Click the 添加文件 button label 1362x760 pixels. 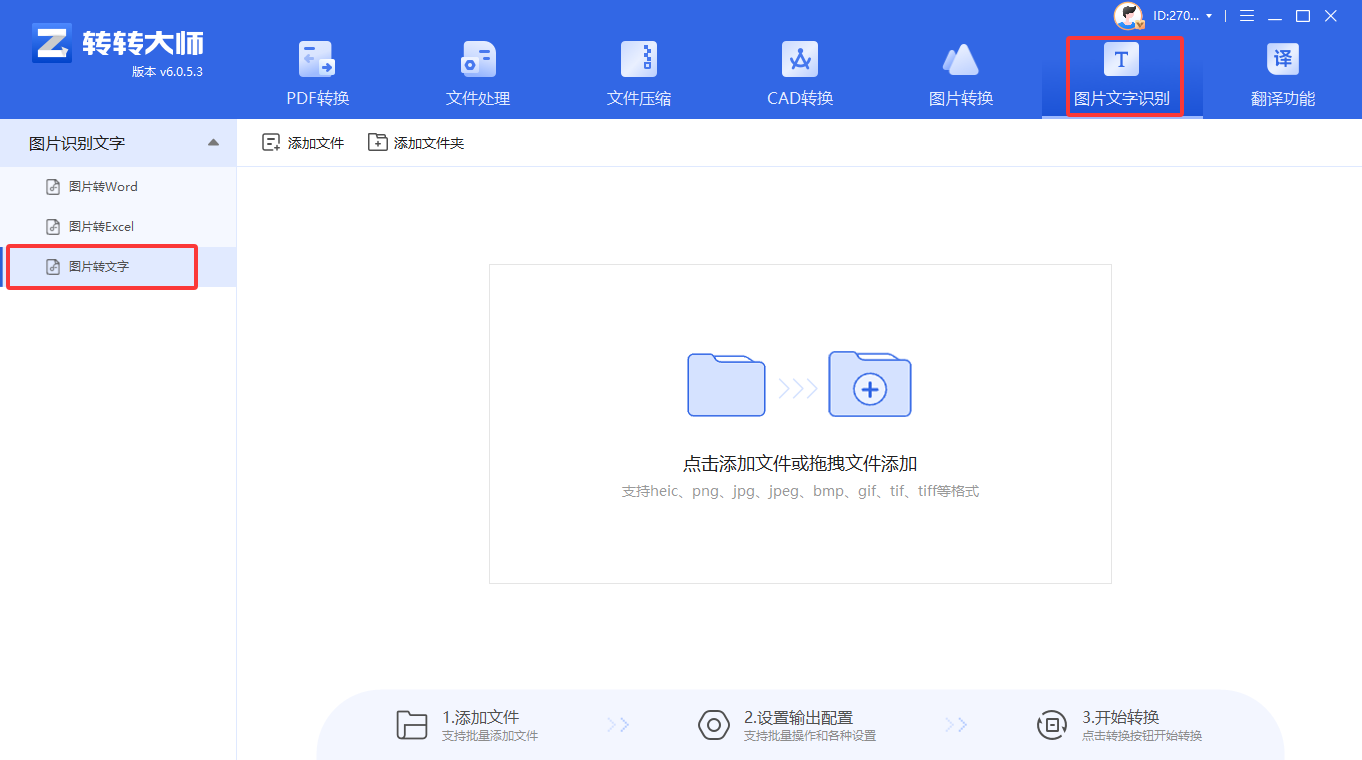pyautogui.click(x=316, y=143)
